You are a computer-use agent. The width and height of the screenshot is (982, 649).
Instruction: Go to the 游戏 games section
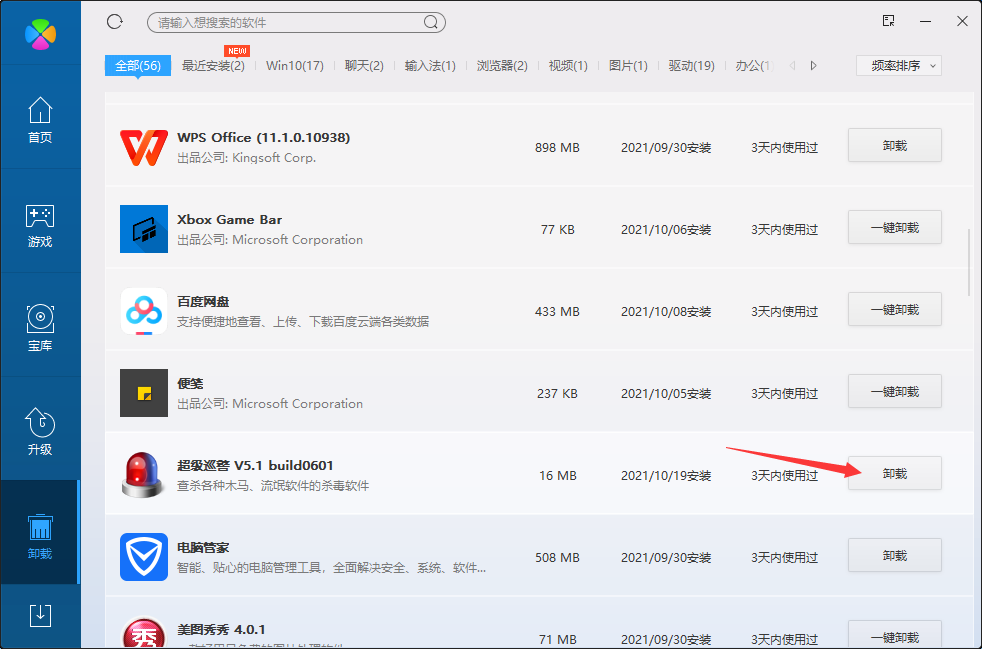[40, 225]
